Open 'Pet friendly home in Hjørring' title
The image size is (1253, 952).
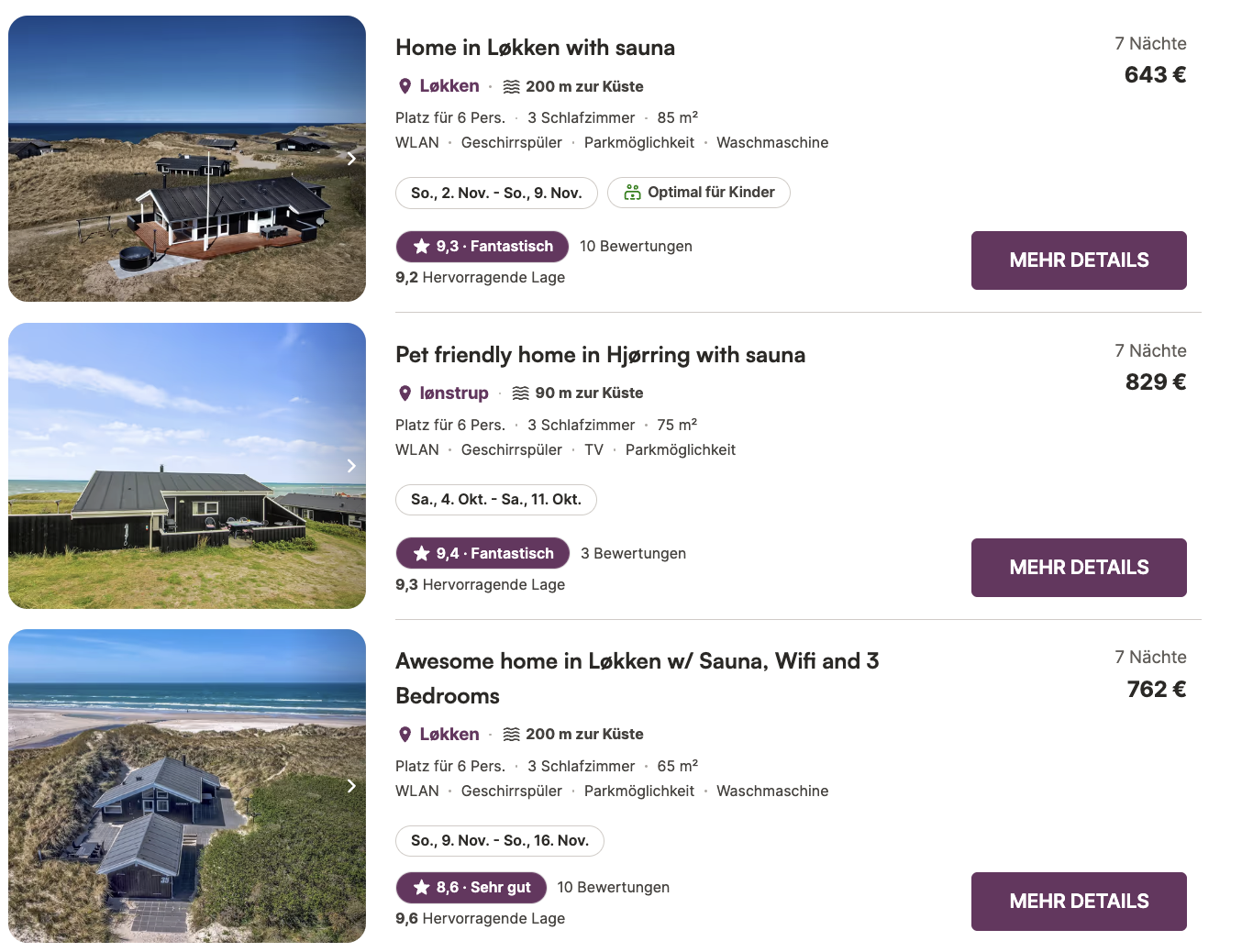tap(600, 355)
